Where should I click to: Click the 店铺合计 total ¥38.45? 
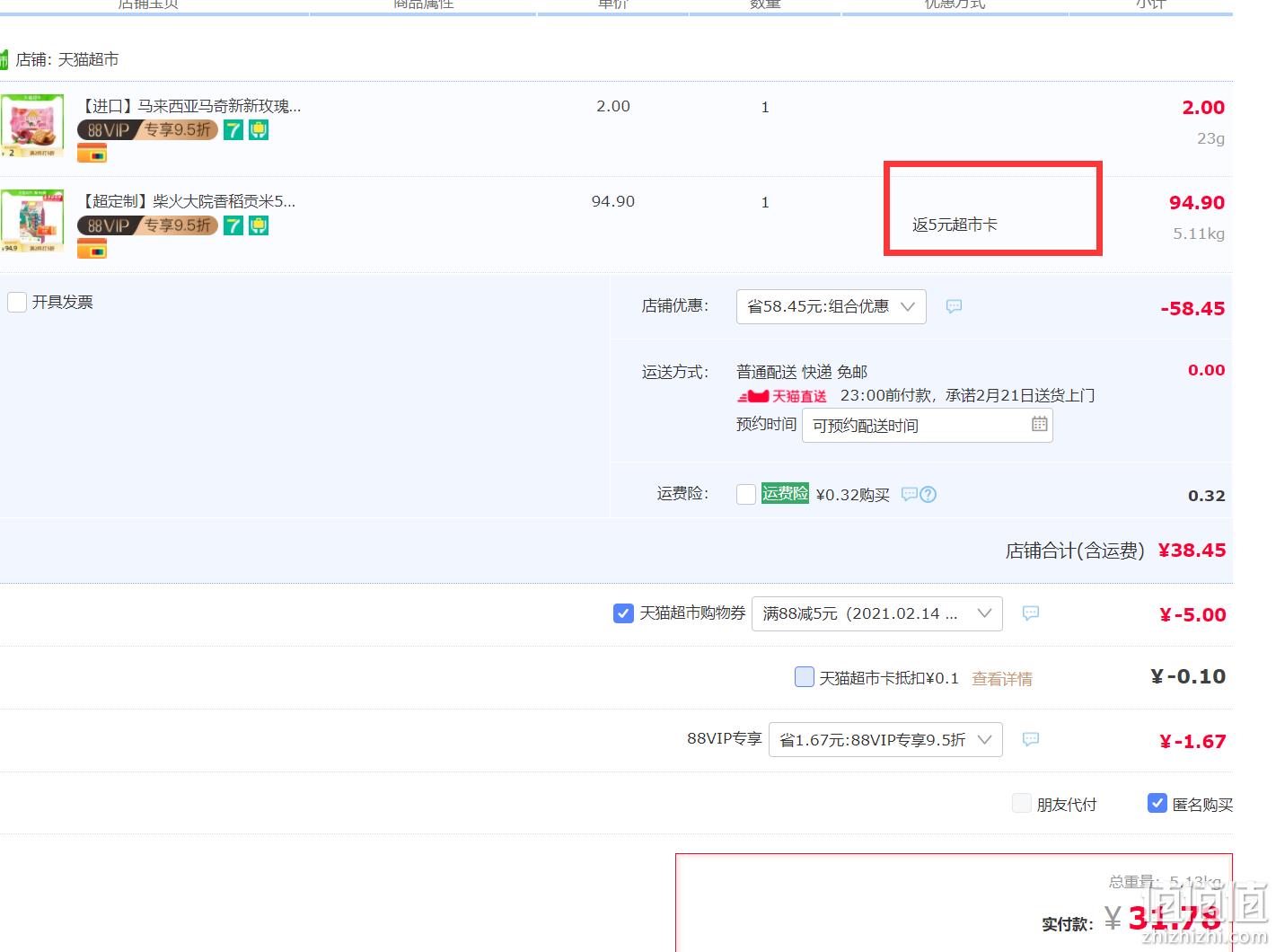click(x=1192, y=551)
